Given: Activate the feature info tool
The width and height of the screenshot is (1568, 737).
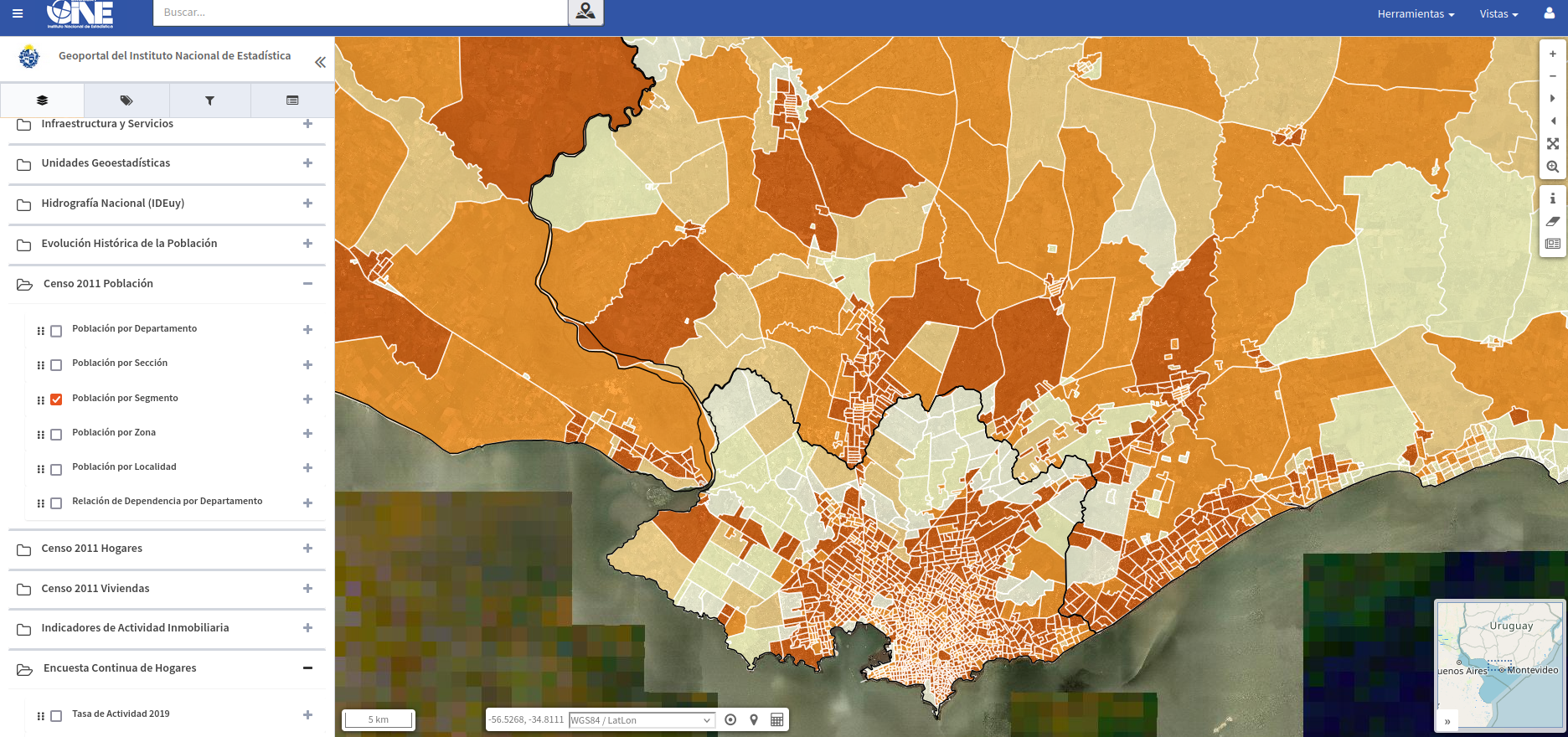Looking at the screenshot, I should 1552,198.
